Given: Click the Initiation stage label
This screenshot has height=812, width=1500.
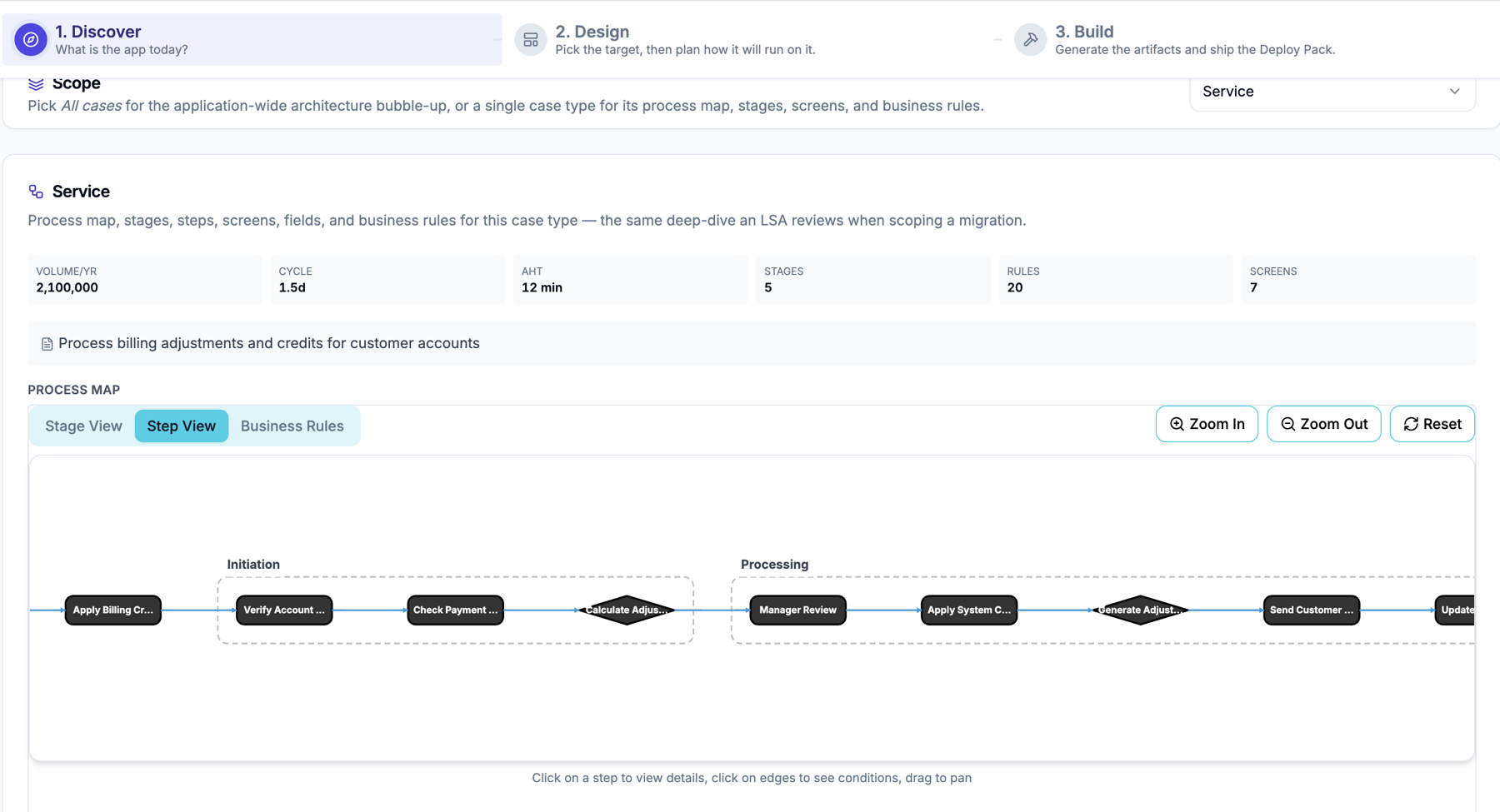Looking at the screenshot, I should [253, 564].
